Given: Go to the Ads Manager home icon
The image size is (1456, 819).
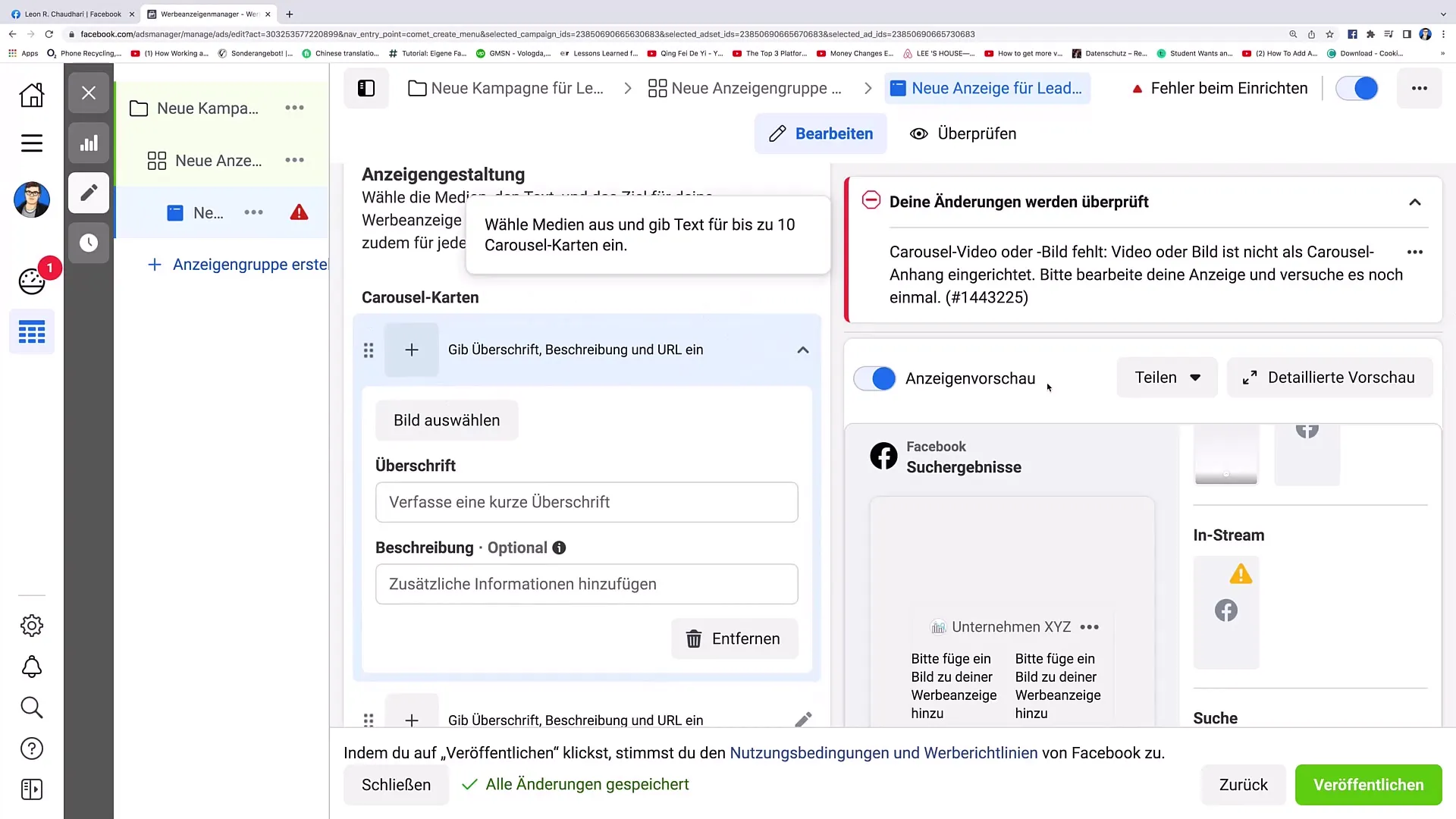Looking at the screenshot, I should 32,95.
